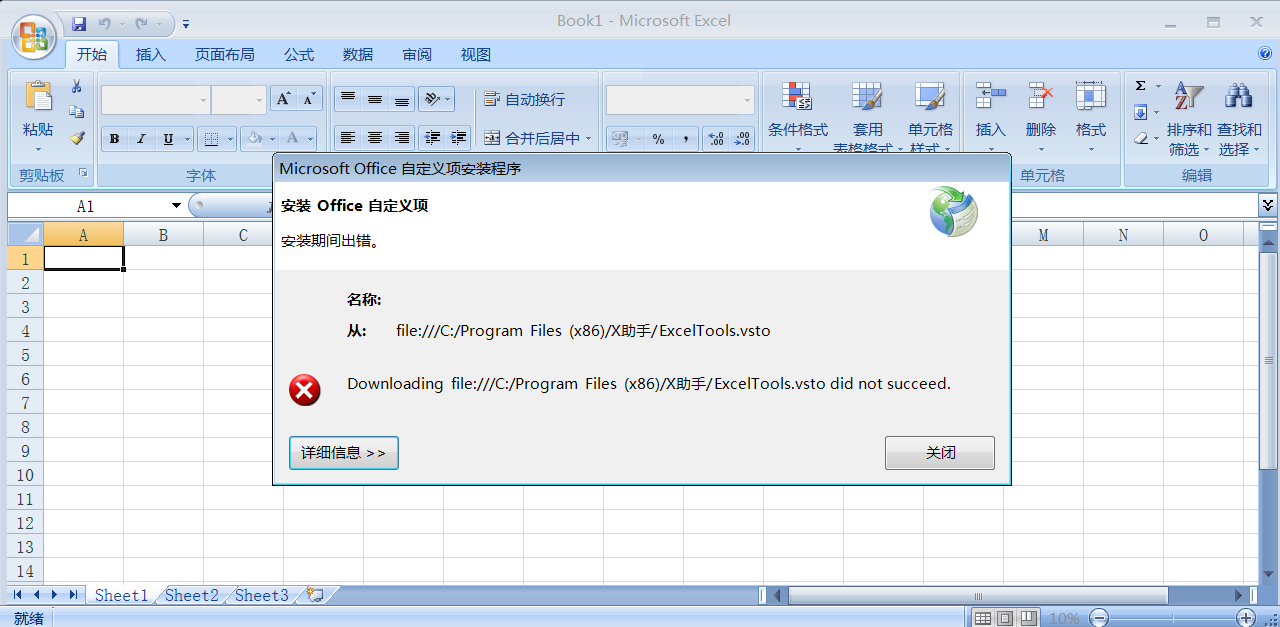Open Excel Help question mark icon
Image resolution: width=1280 pixels, height=627 pixels.
coord(1265,54)
